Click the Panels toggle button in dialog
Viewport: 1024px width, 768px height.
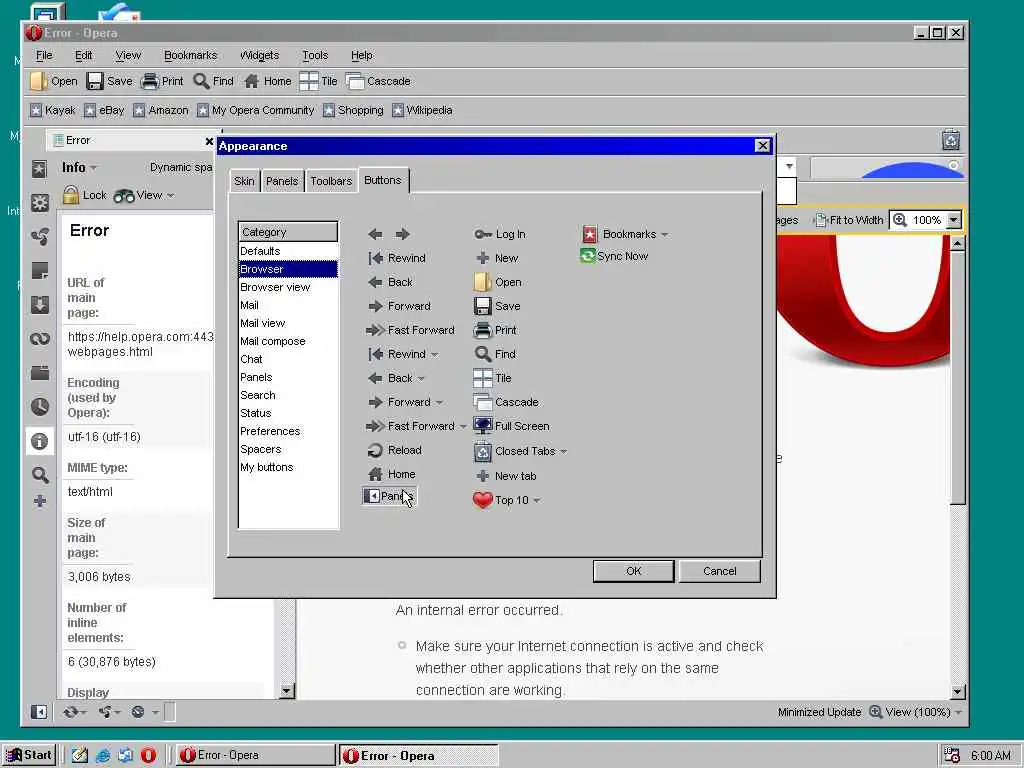389,496
